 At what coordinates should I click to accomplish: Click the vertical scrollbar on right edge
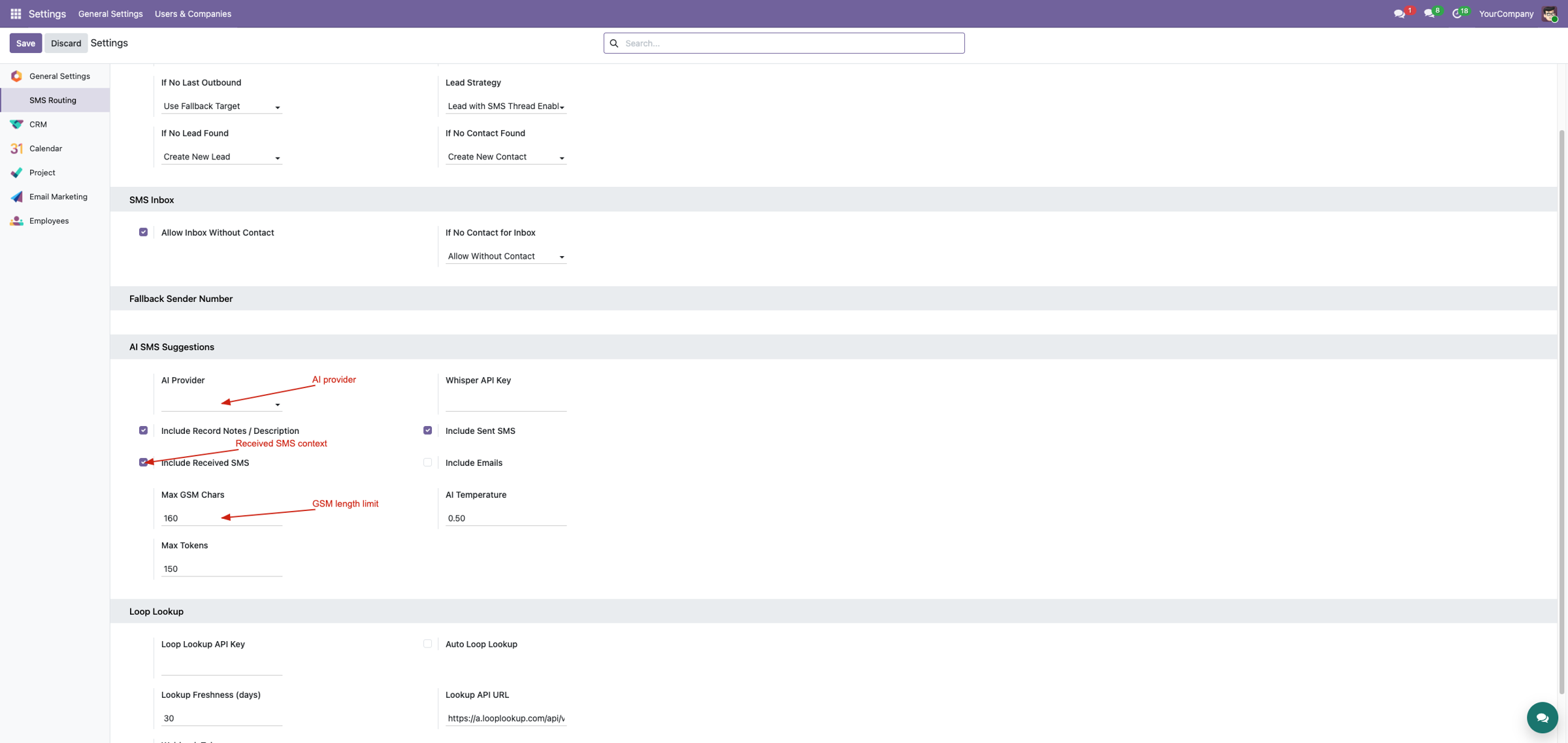[x=1562, y=412]
